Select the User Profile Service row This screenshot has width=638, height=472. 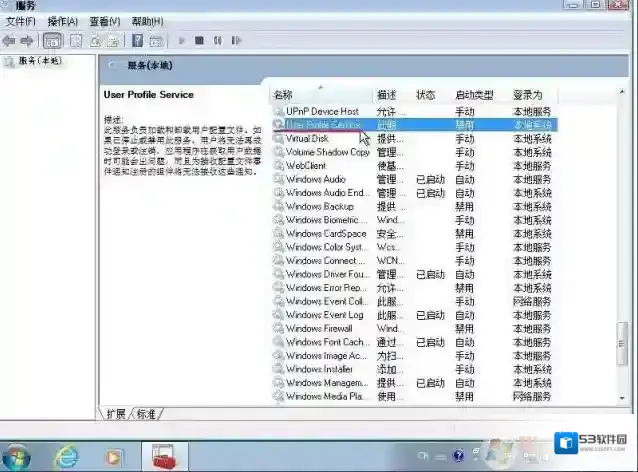pos(414,125)
